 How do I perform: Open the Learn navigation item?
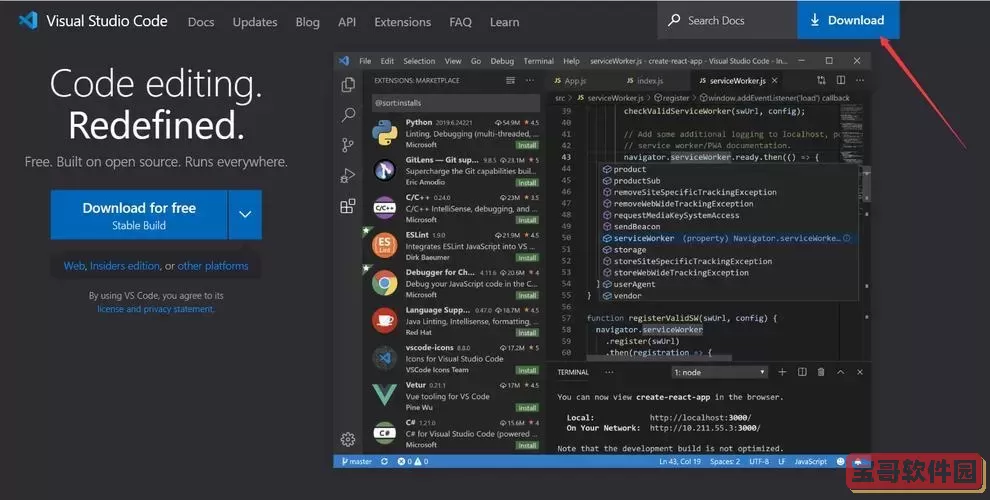tap(504, 22)
